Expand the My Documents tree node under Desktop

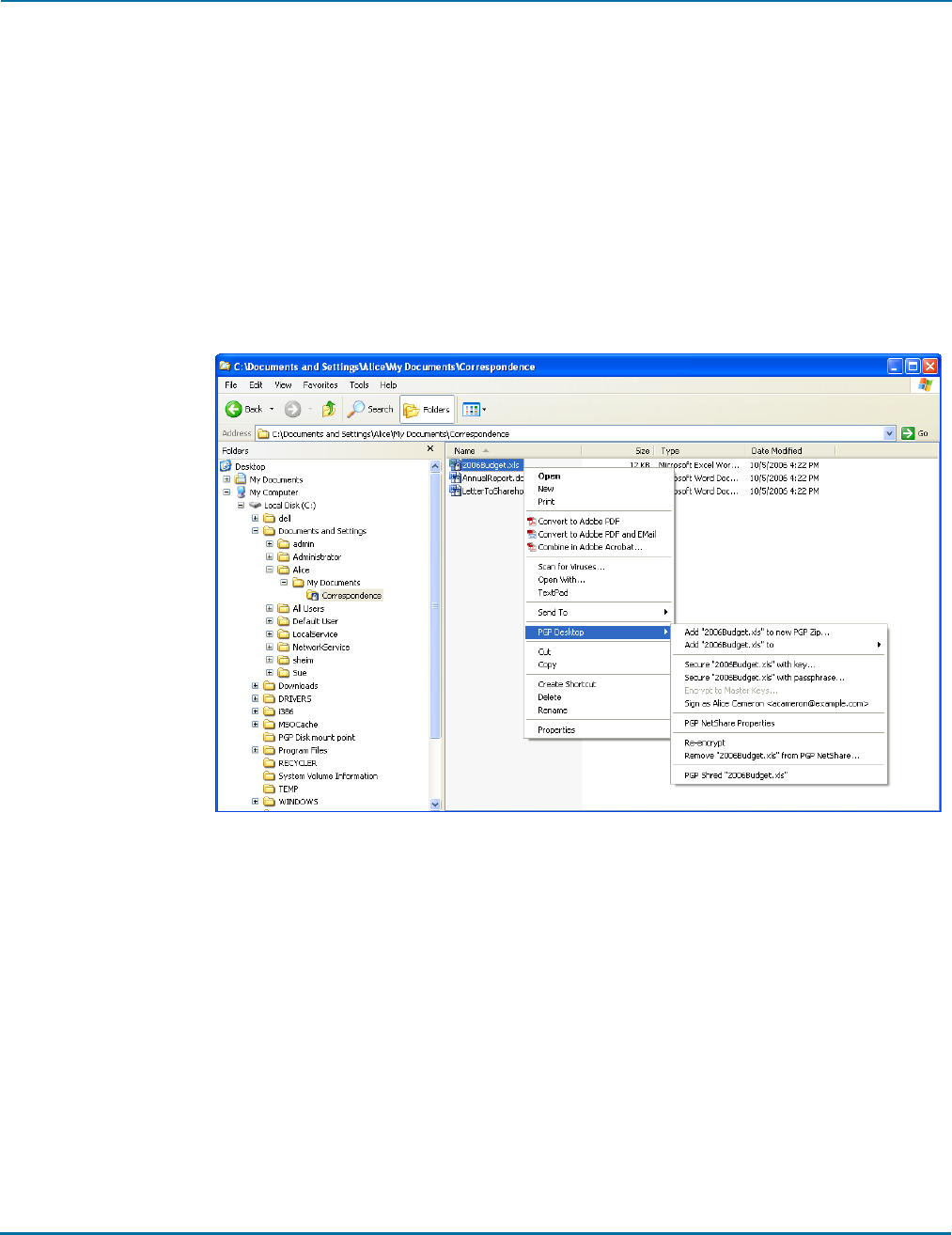226,479
